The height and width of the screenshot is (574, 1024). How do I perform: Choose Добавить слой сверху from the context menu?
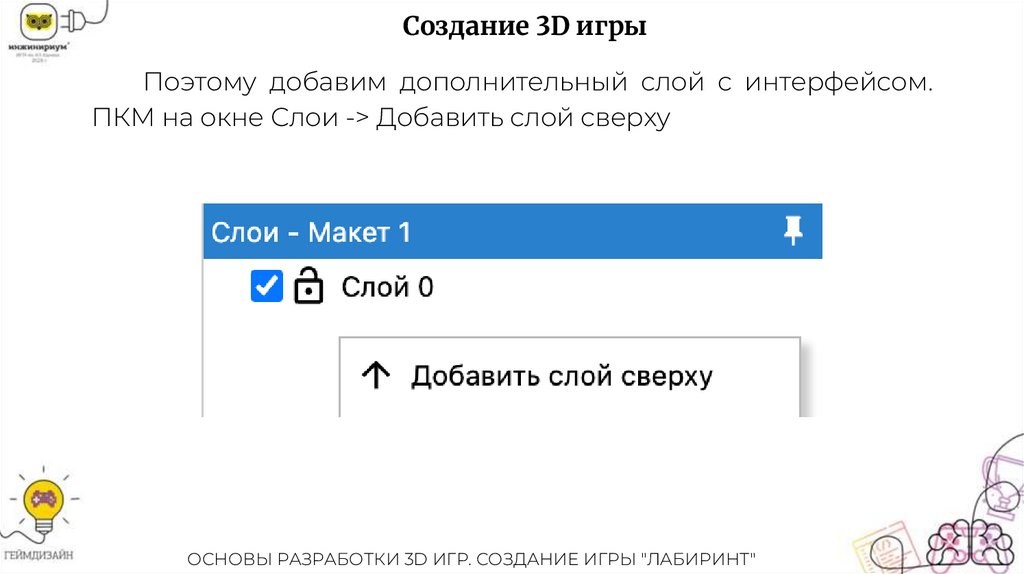pos(561,376)
